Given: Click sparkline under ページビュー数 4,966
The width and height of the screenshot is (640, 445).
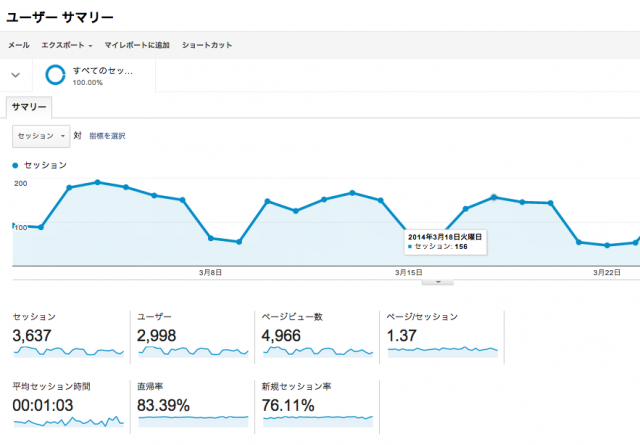Looking at the screenshot, I should (x=318, y=352).
